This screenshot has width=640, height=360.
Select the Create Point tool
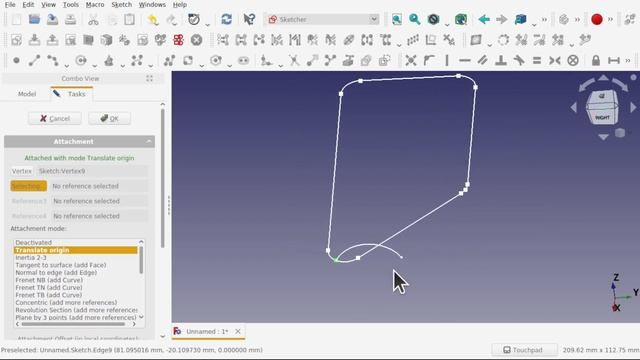pos(16,60)
